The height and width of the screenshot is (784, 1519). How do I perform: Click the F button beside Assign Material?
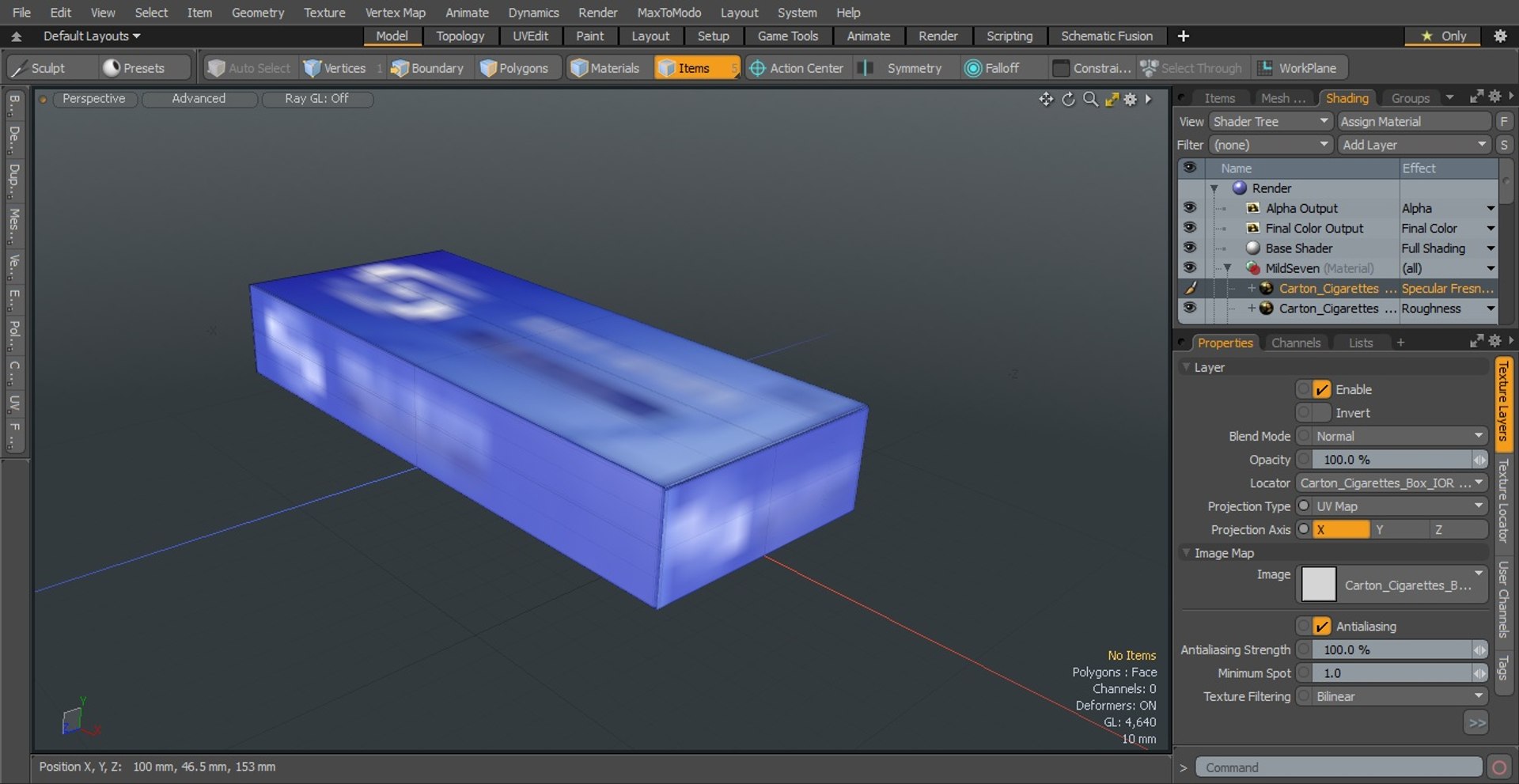point(1504,121)
